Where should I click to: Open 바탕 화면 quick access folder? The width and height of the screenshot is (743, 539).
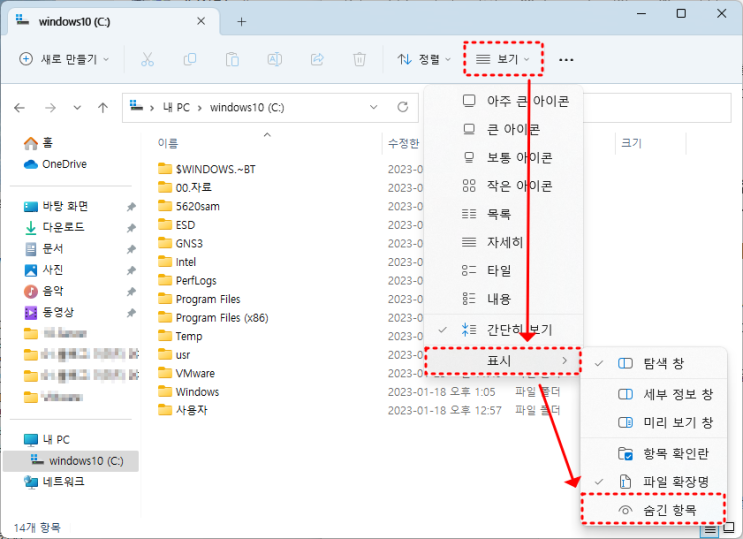coord(56,206)
